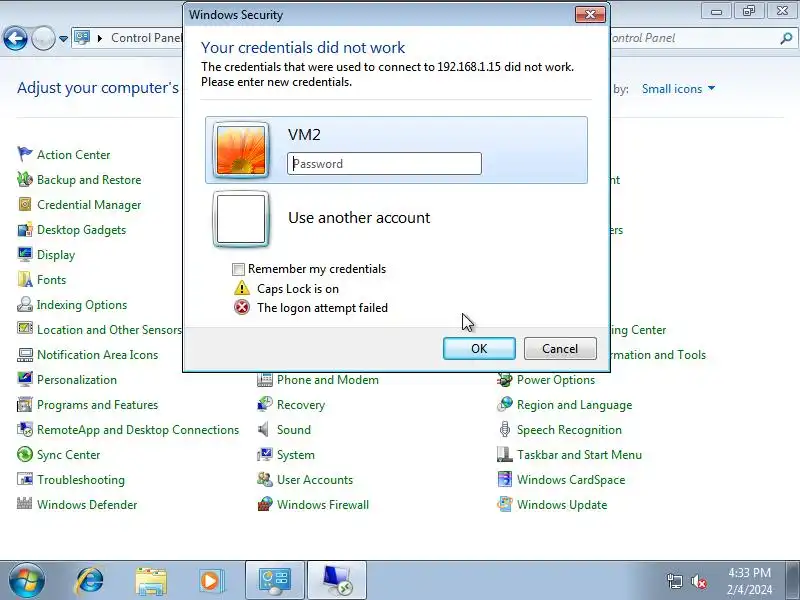Go back with the Back arrow button

[x=15, y=38]
